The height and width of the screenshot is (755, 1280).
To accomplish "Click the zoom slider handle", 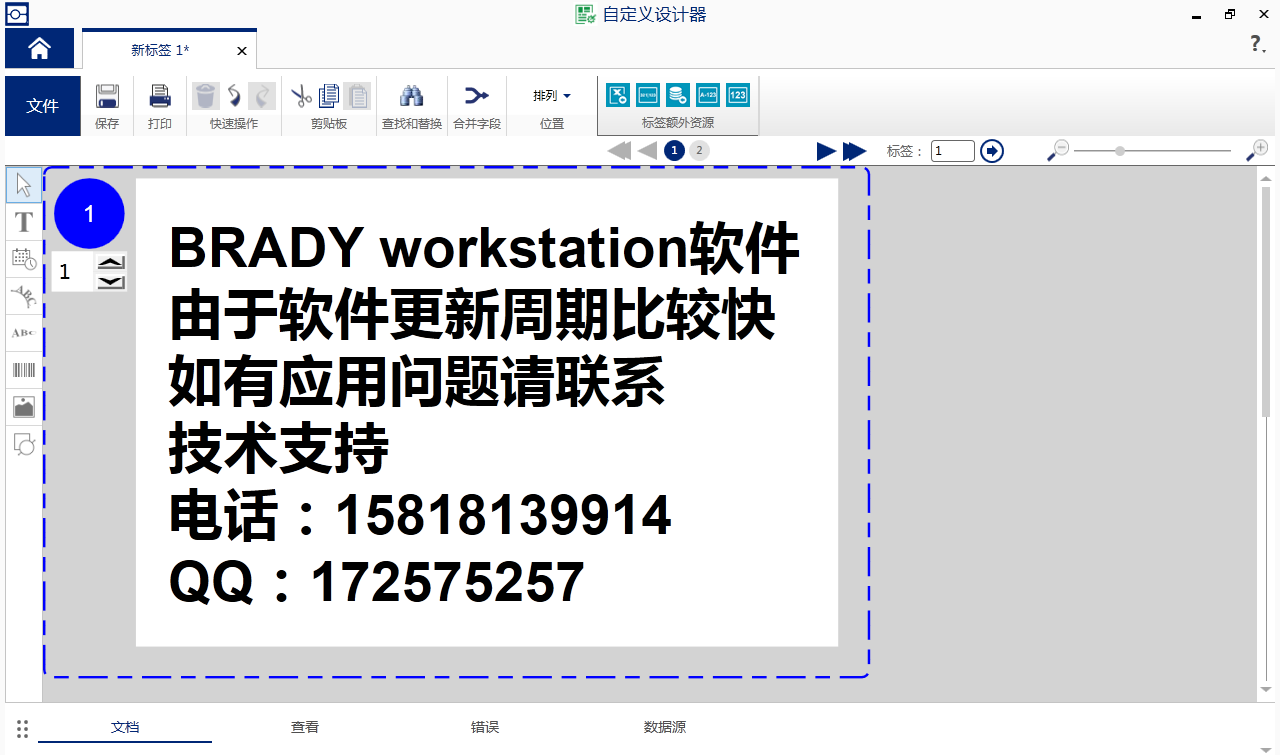I will tap(1120, 151).
